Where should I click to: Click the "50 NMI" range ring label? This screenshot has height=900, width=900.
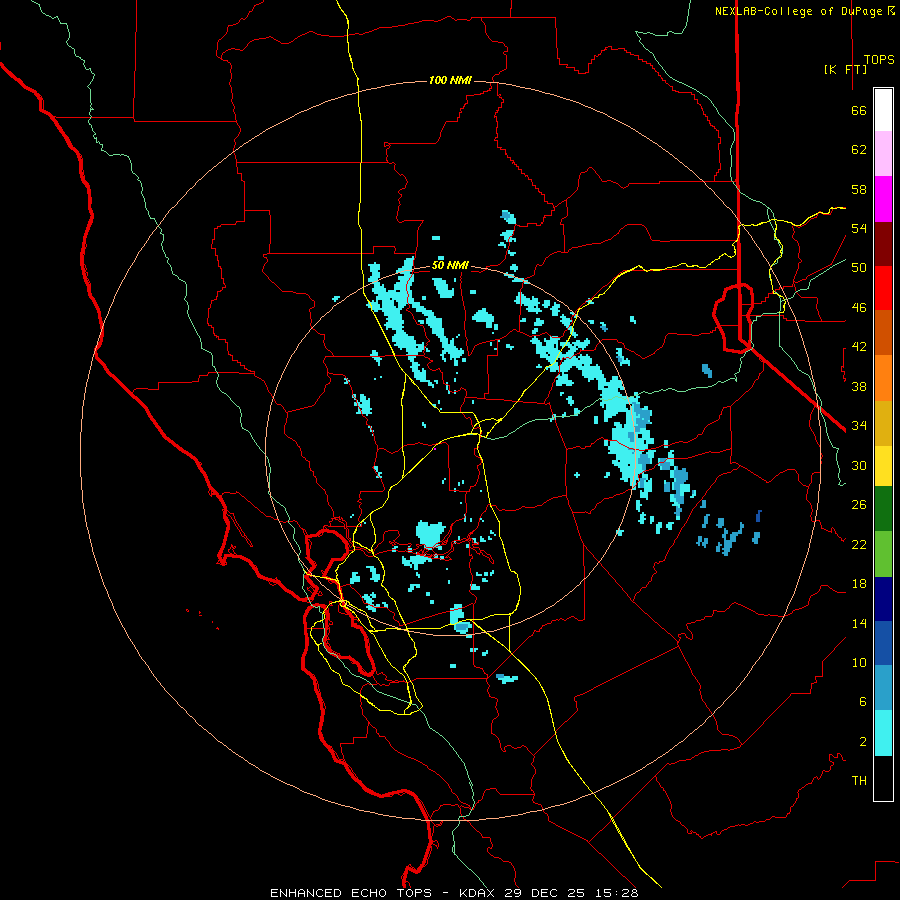coord(451,265)
